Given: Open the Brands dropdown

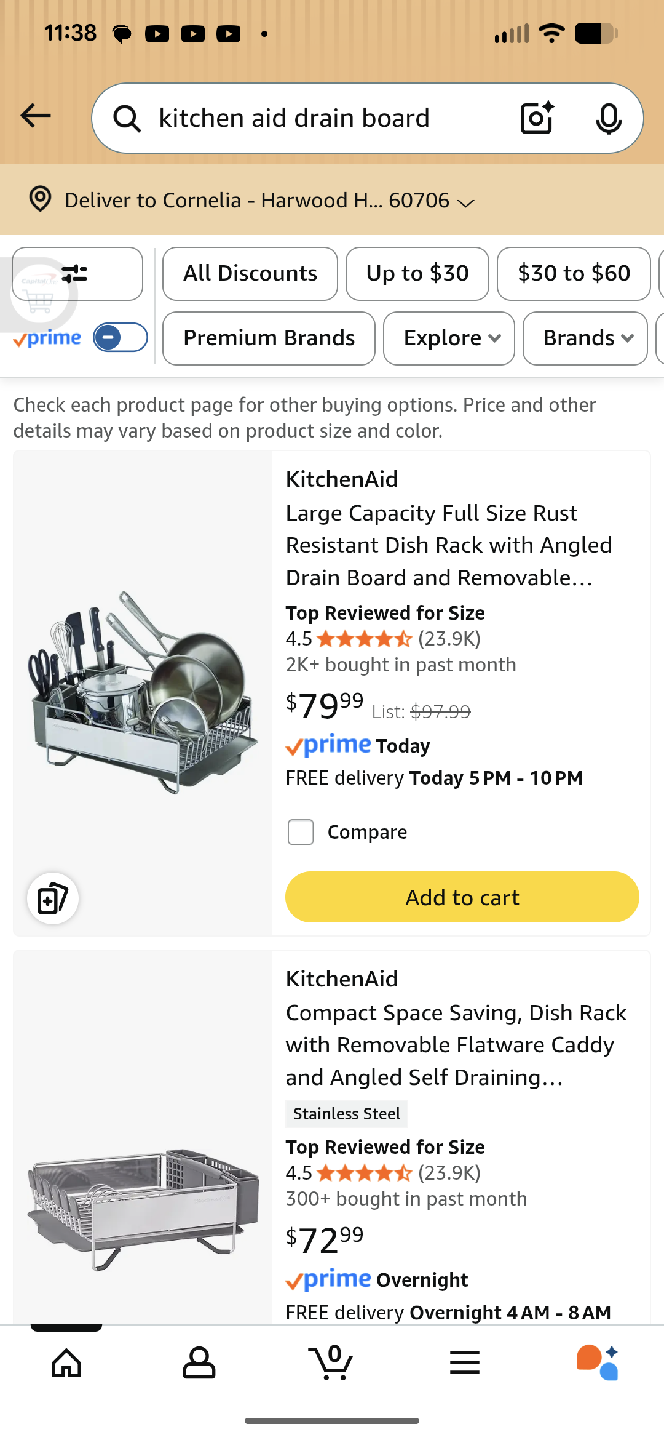Looking at the screenshot, I should (585, 338).
